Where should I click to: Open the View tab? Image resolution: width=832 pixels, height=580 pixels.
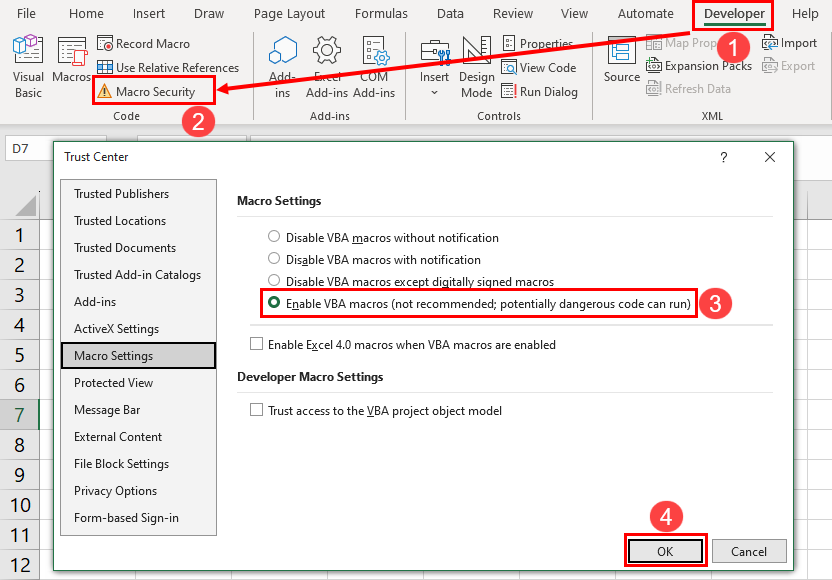574,13
